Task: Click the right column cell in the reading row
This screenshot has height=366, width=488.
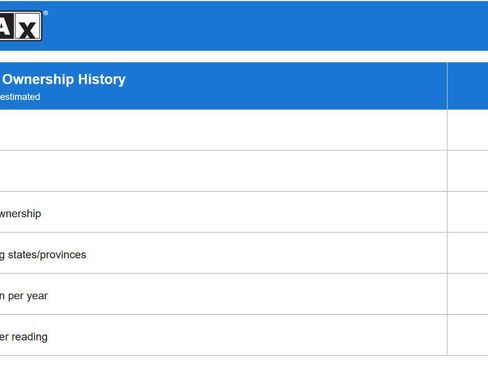Action: click(x=468, y=335)
